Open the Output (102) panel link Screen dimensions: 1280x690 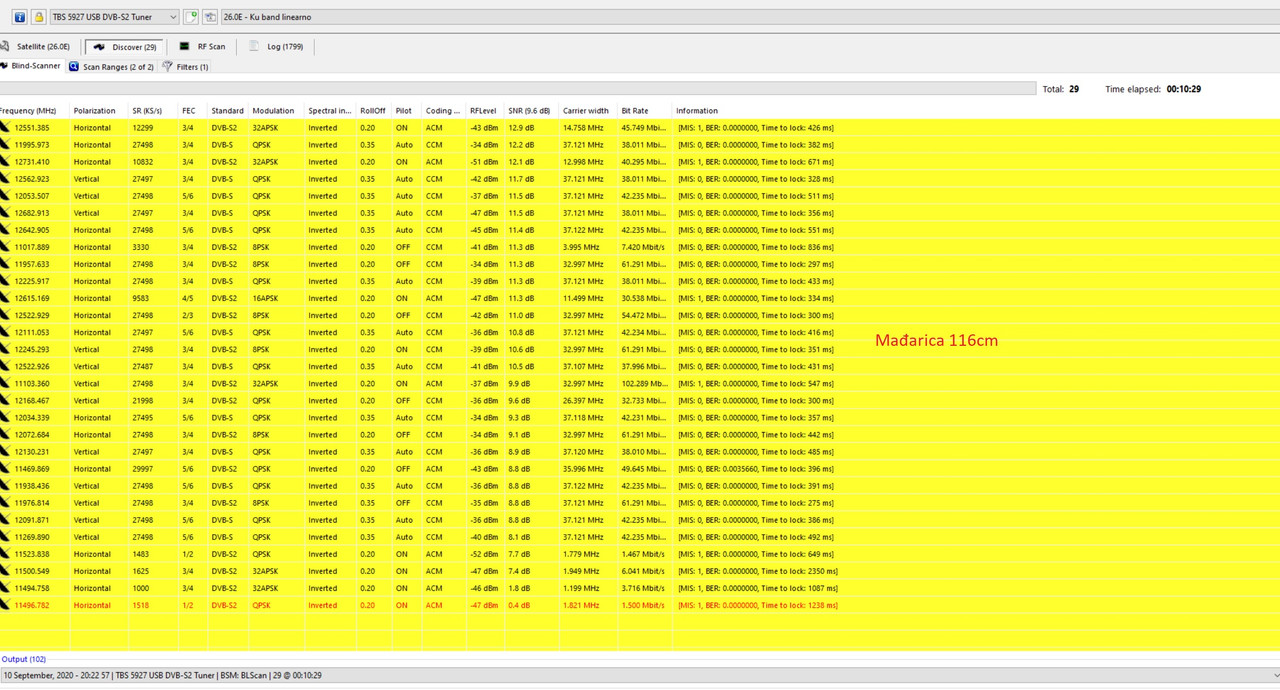24,659
